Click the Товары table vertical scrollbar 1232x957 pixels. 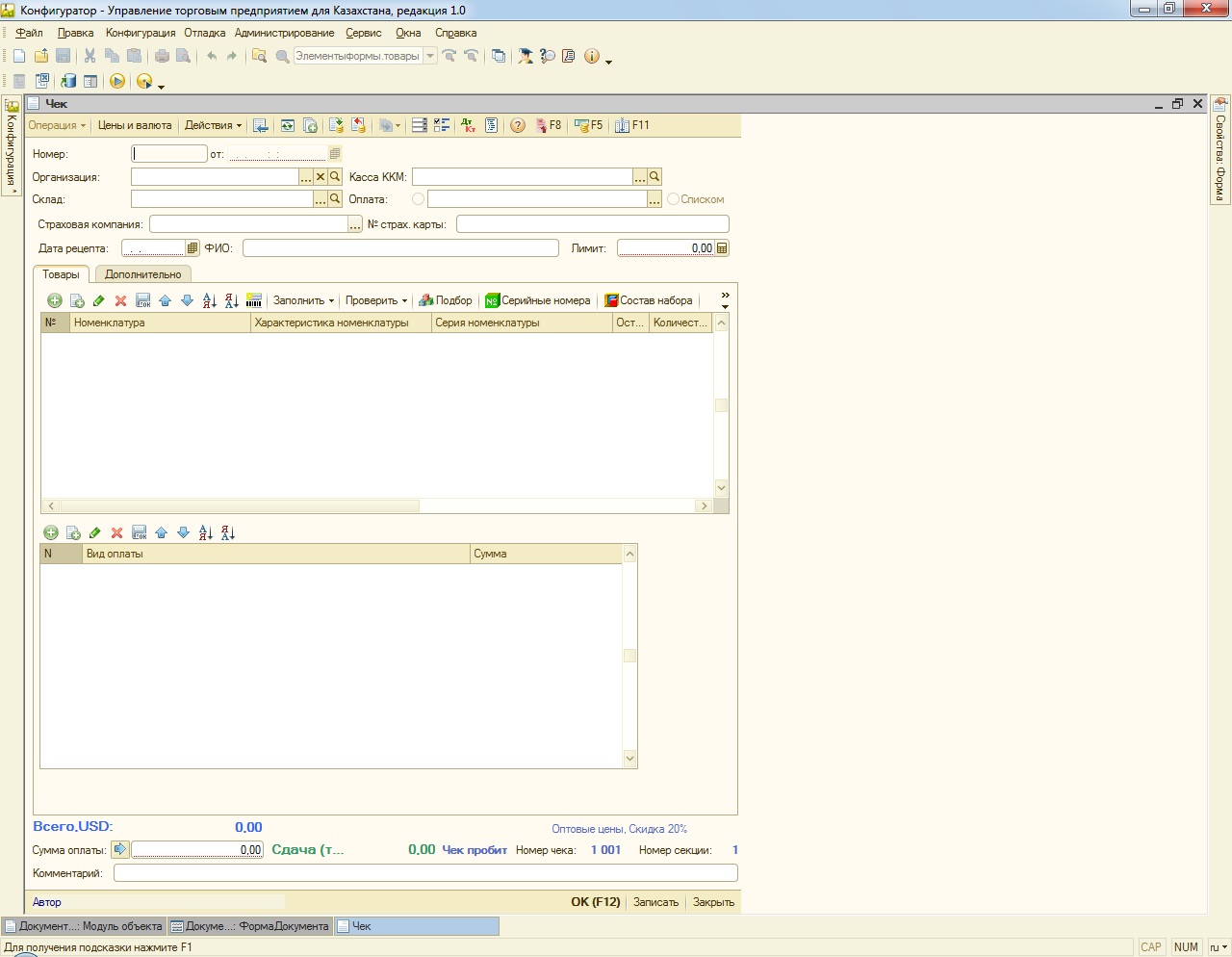[x=721, y=405]
